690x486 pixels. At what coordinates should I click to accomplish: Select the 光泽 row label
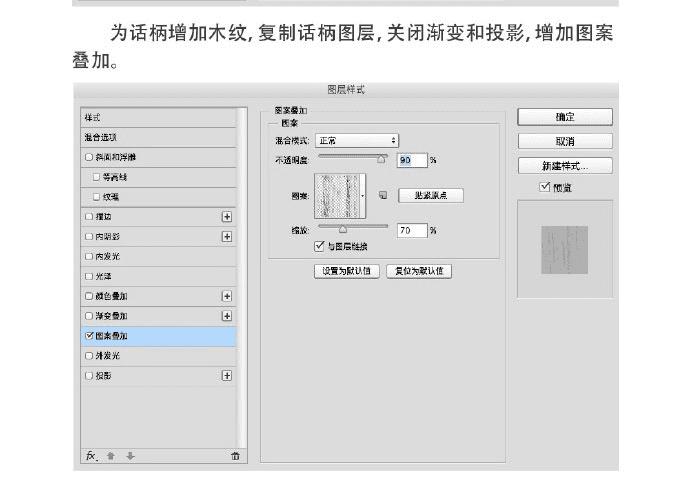(x=103, y=276)
